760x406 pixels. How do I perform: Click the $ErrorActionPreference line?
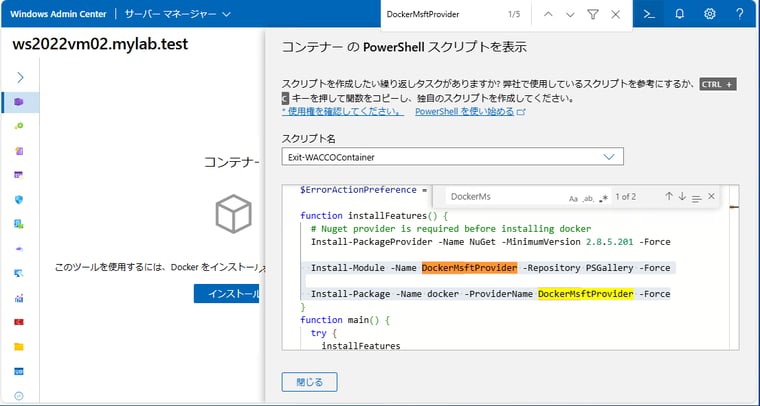coord(363,190)
